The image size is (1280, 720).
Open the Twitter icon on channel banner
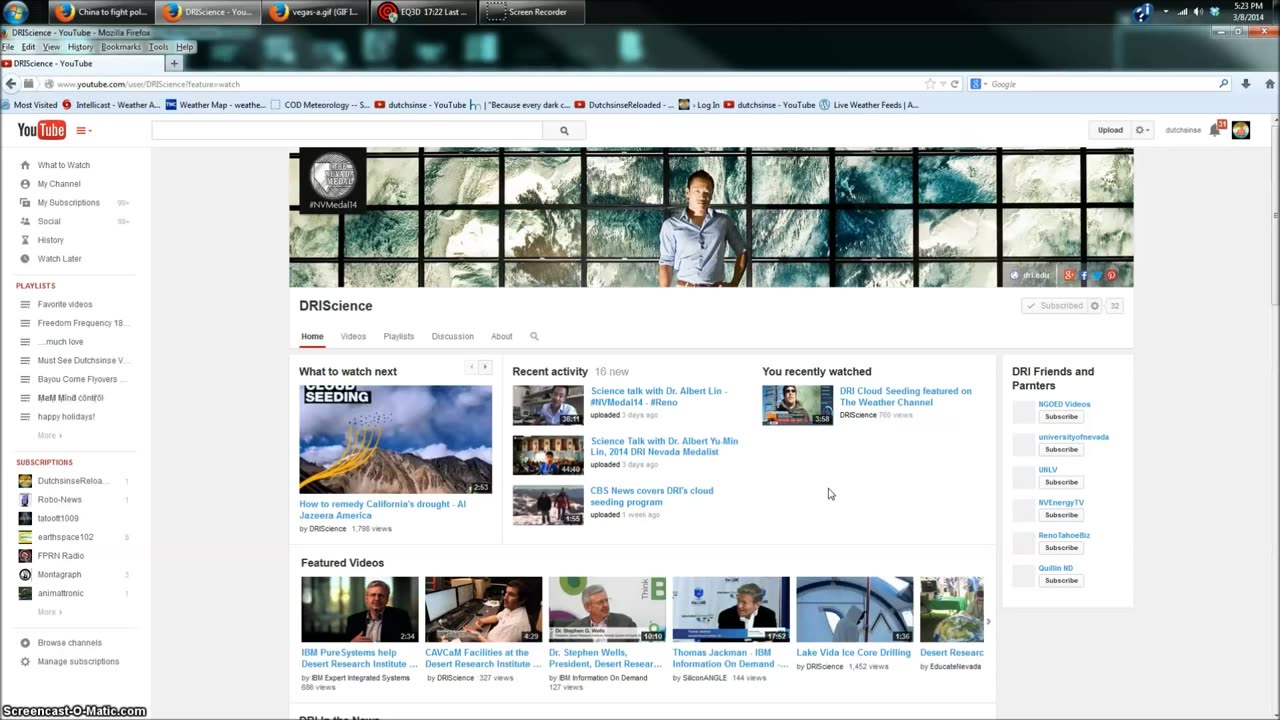pos(1097,275)
